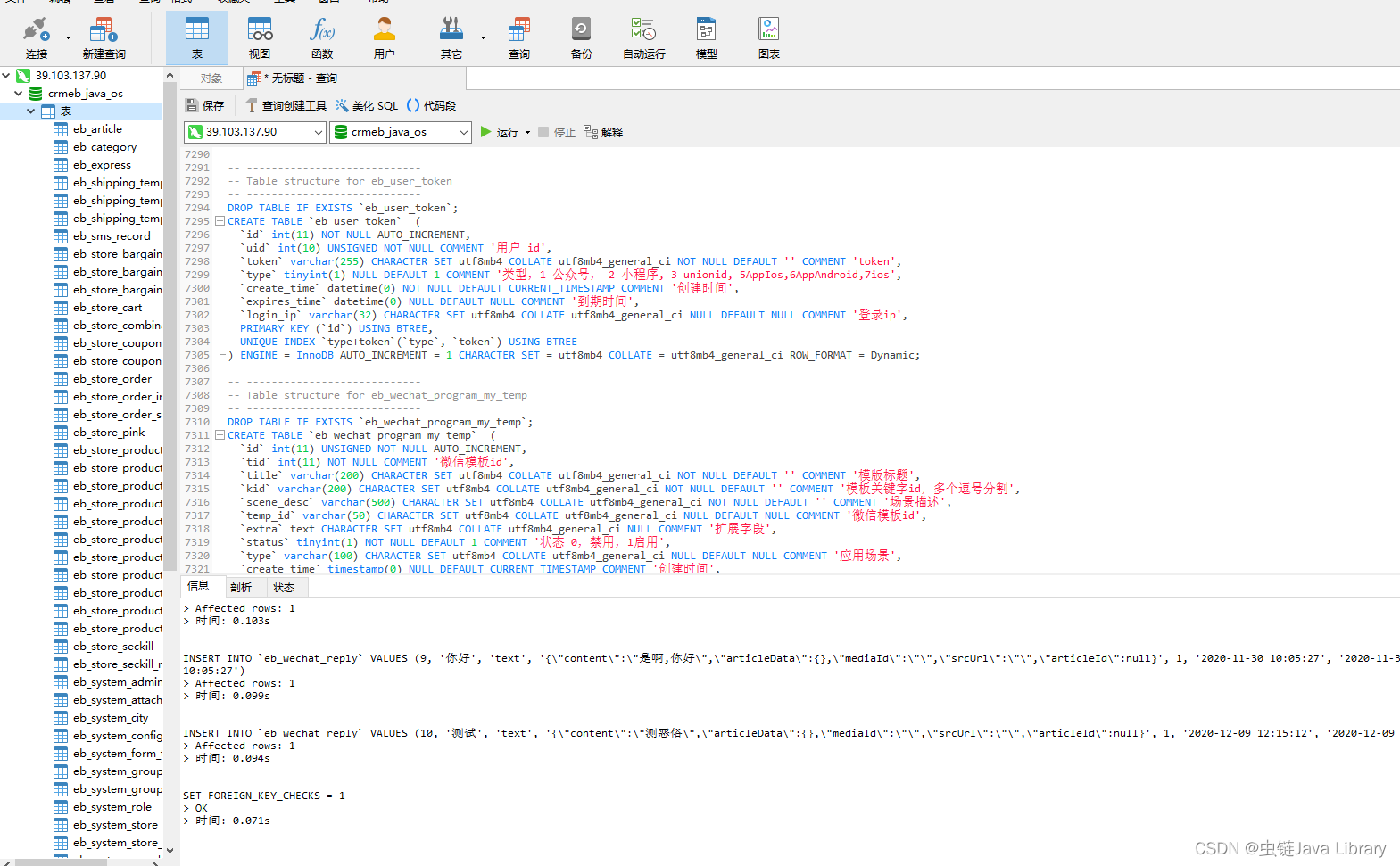Open the Query Builder (查询创建工具)
Screen dimensions: 1400x866
(286, 105)
